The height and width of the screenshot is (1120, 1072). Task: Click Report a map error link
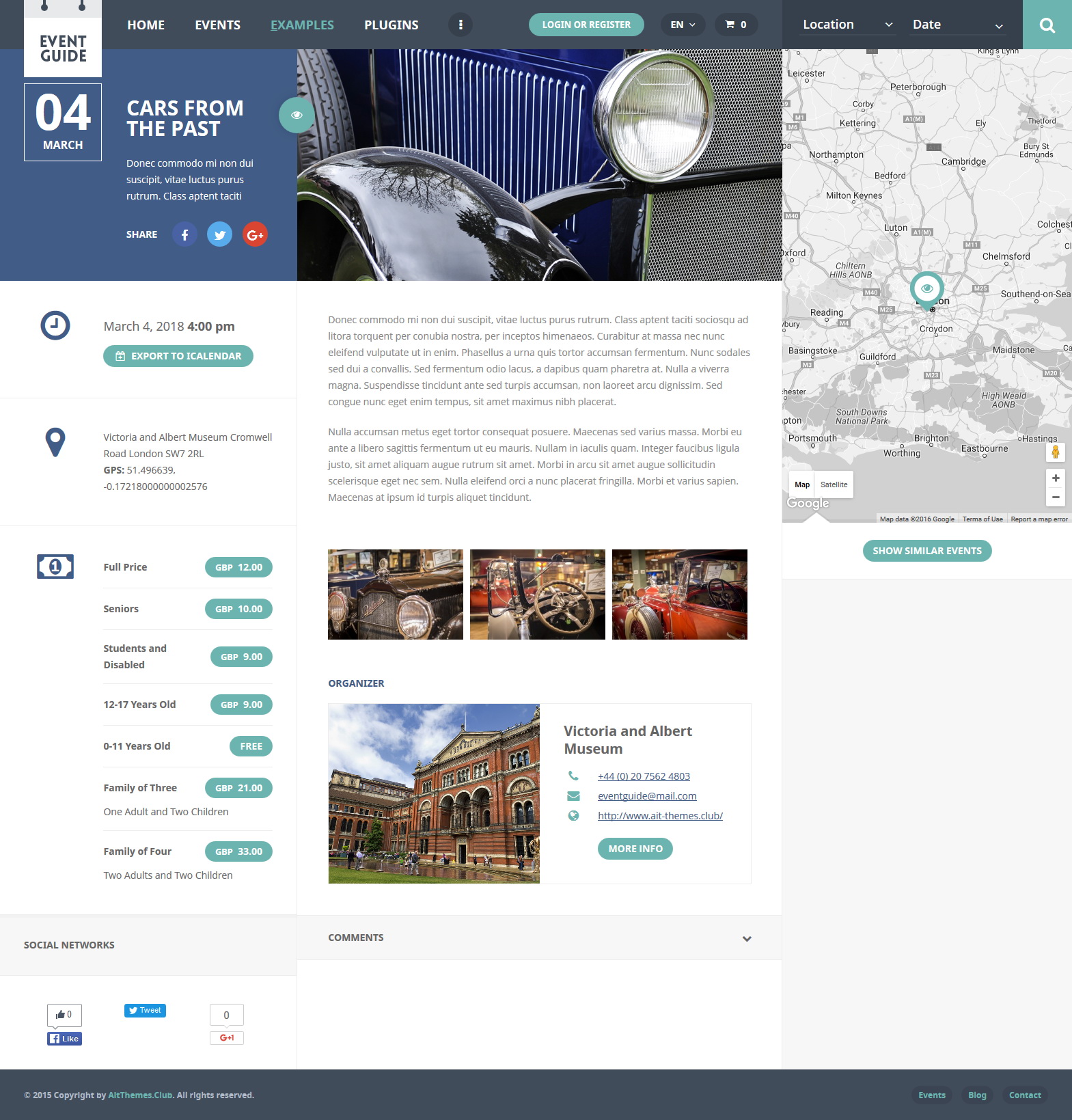point(1039,519)
